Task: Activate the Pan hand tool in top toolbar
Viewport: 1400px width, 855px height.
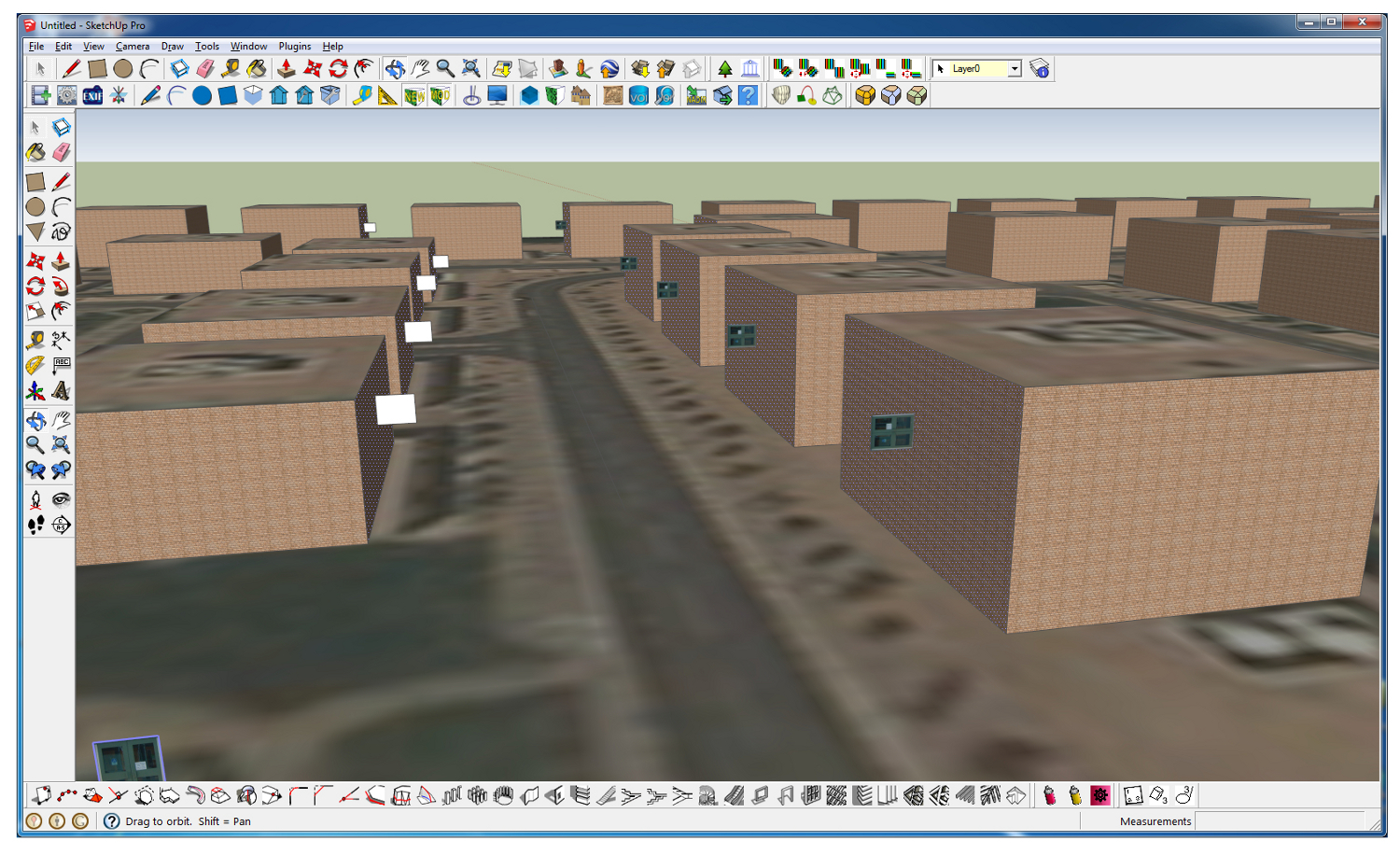Action: [420, 69]
